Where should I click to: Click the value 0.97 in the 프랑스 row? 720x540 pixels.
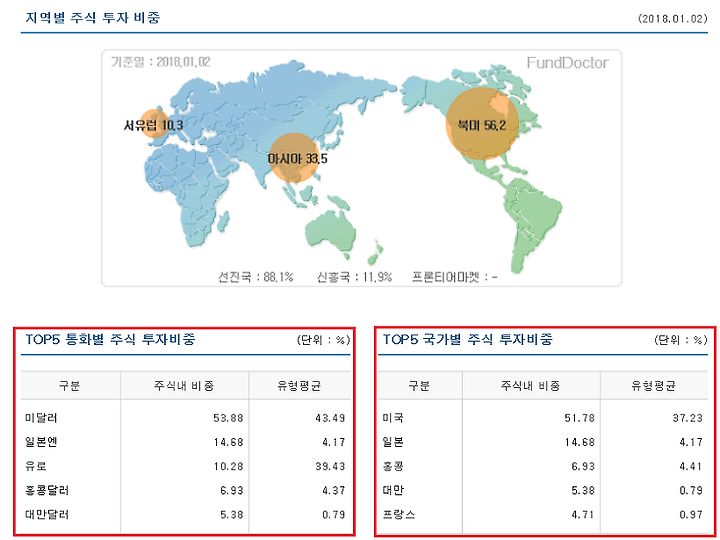tap(691, 515)
